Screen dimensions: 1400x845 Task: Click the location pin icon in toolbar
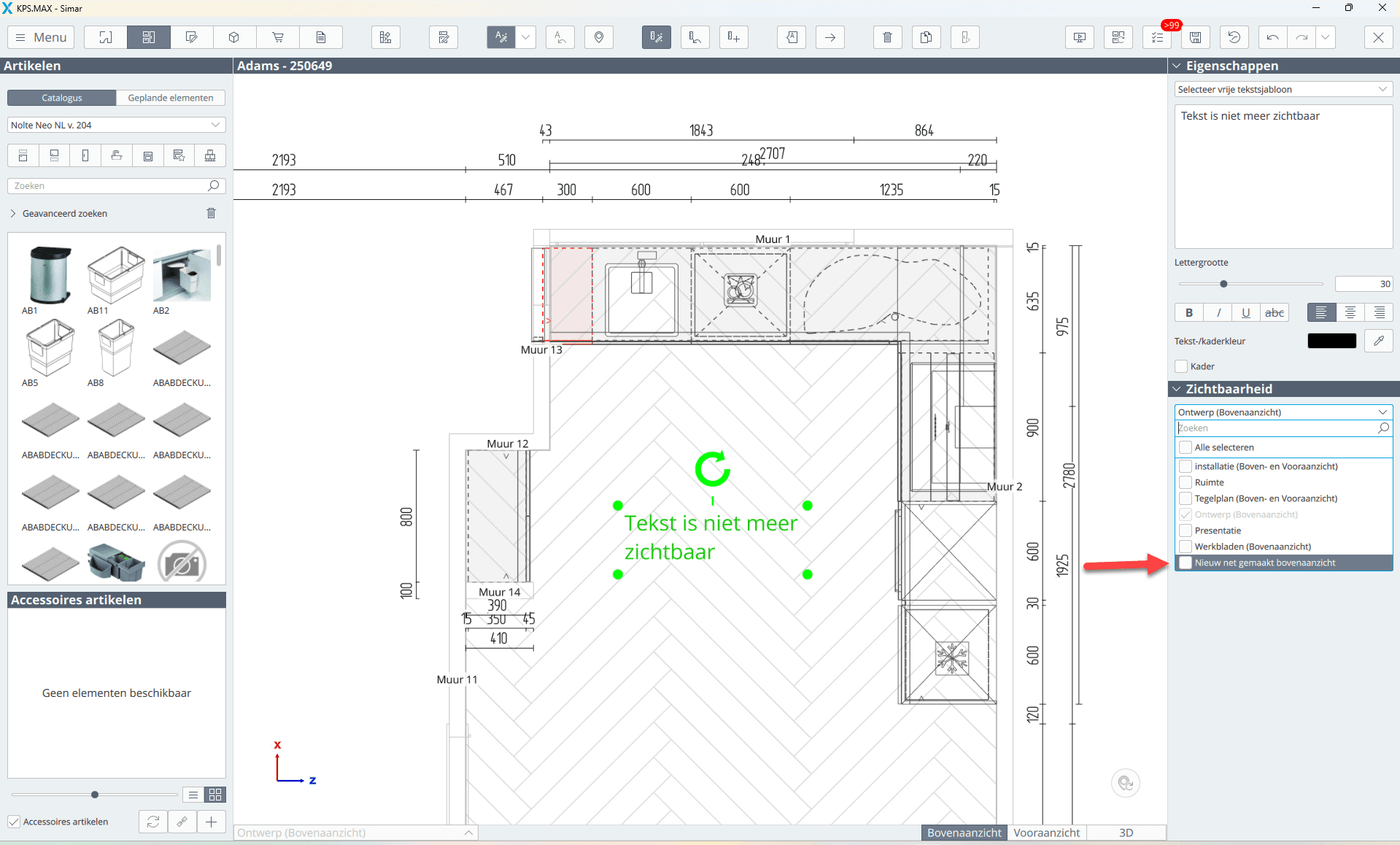[599, 37]
